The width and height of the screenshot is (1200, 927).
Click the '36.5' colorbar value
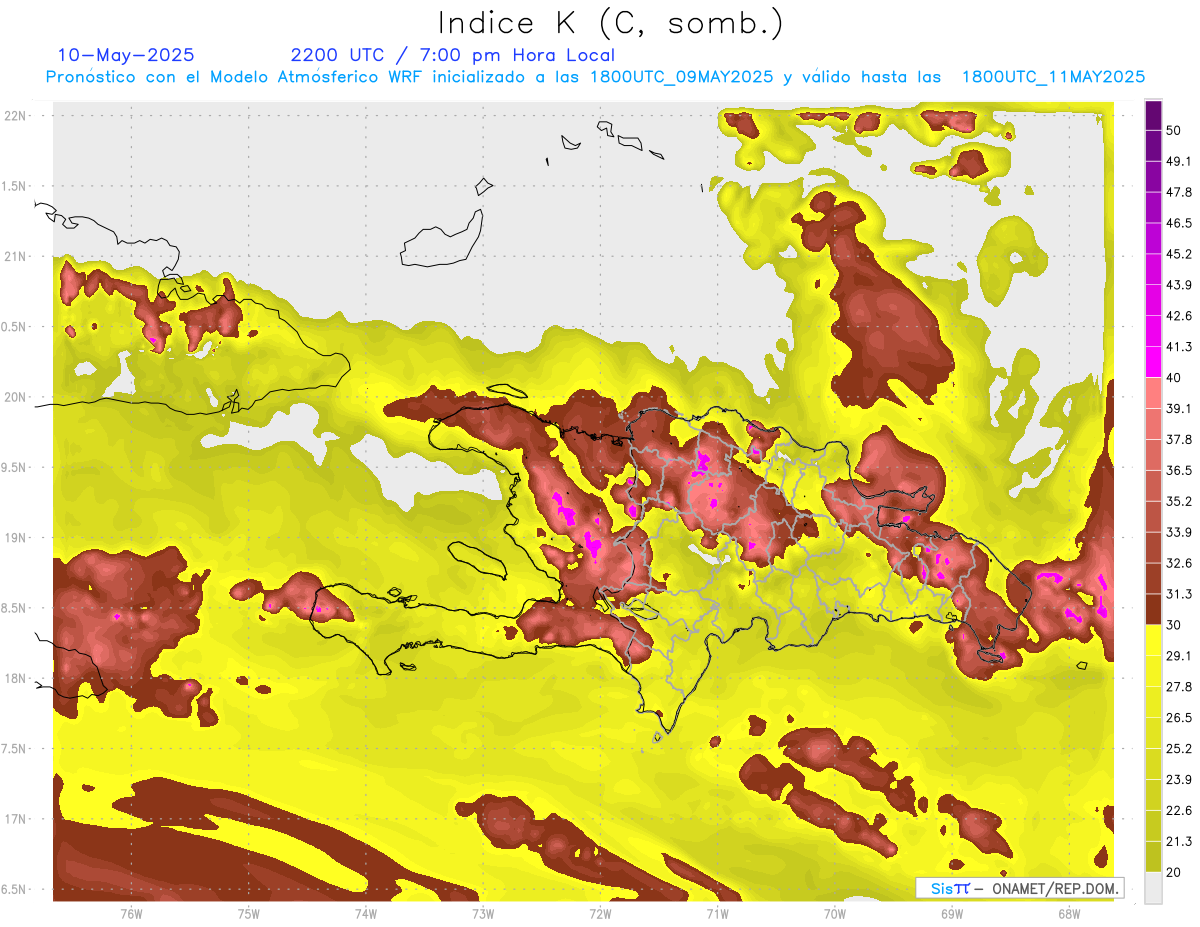point(1178,470)
